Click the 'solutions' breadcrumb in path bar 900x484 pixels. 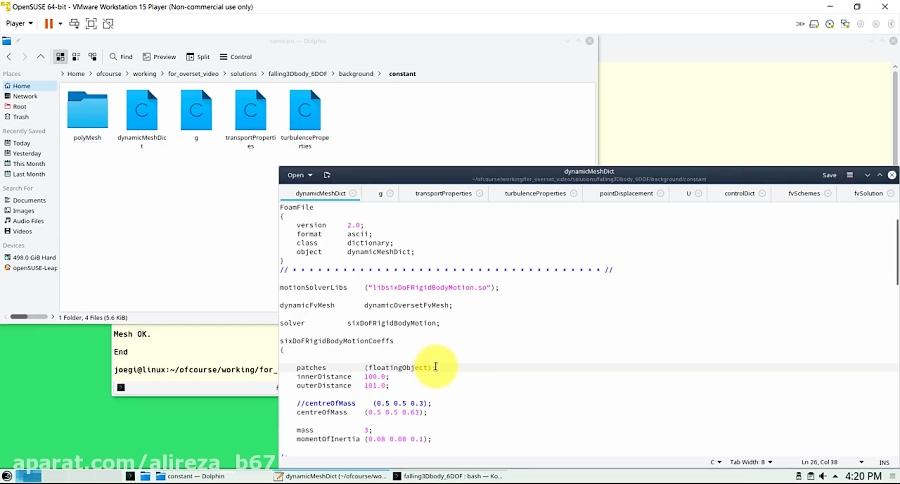[244, 74]
